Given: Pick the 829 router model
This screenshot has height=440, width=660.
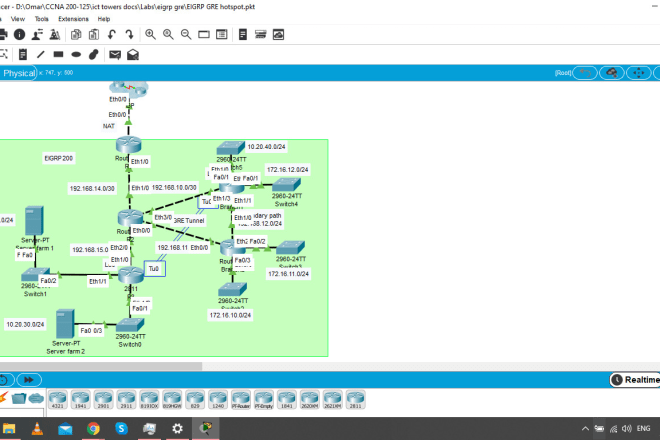Looking at the screenshot, I should (x=195, y=400).
